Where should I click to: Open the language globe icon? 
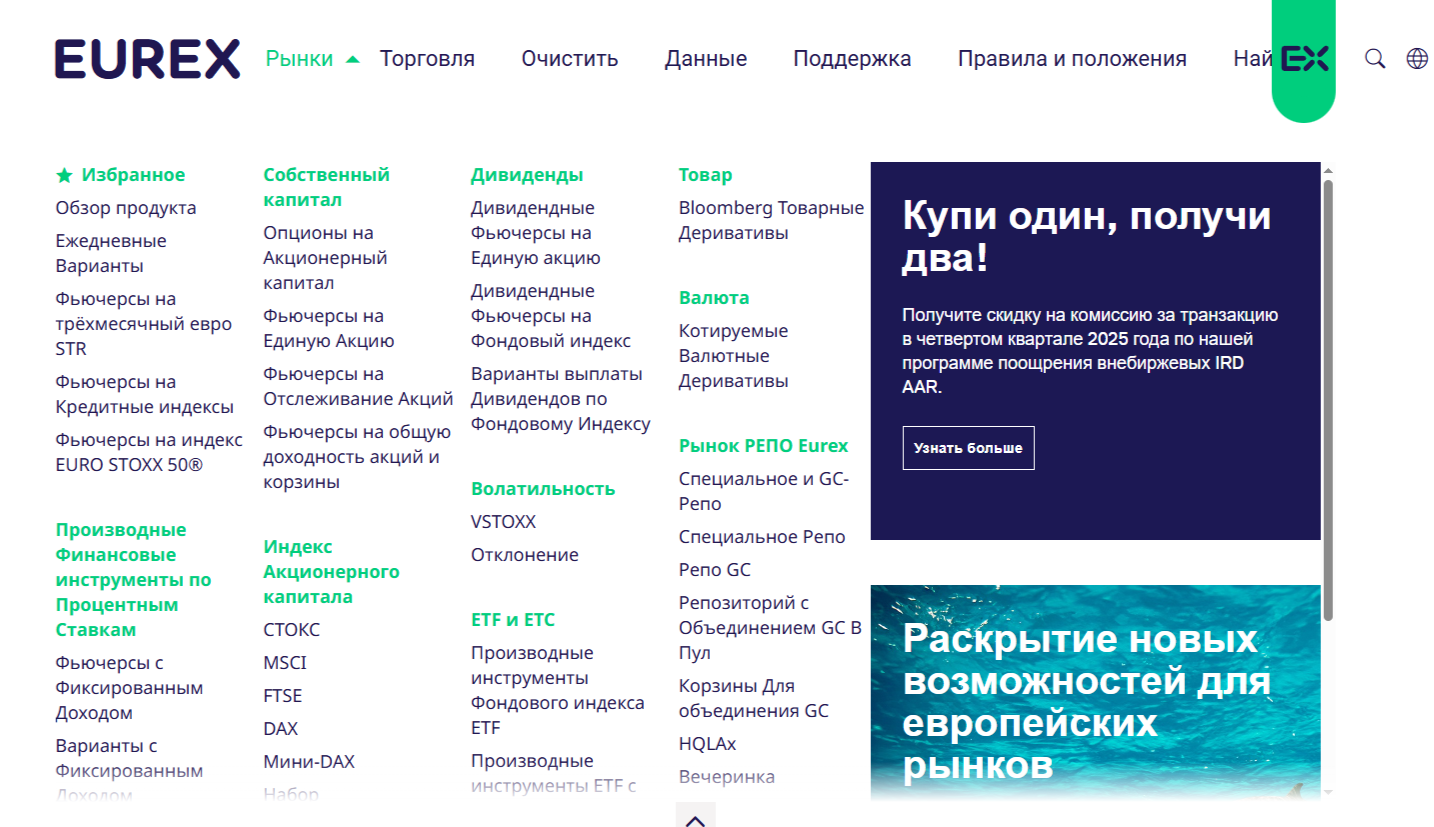click(1417, 59)
